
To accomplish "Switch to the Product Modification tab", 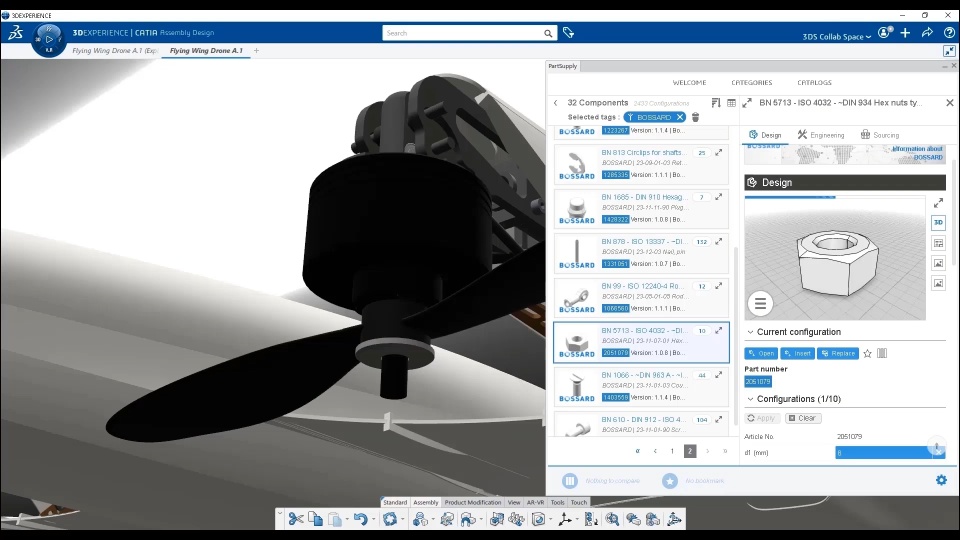I will [x=473, y=502].
